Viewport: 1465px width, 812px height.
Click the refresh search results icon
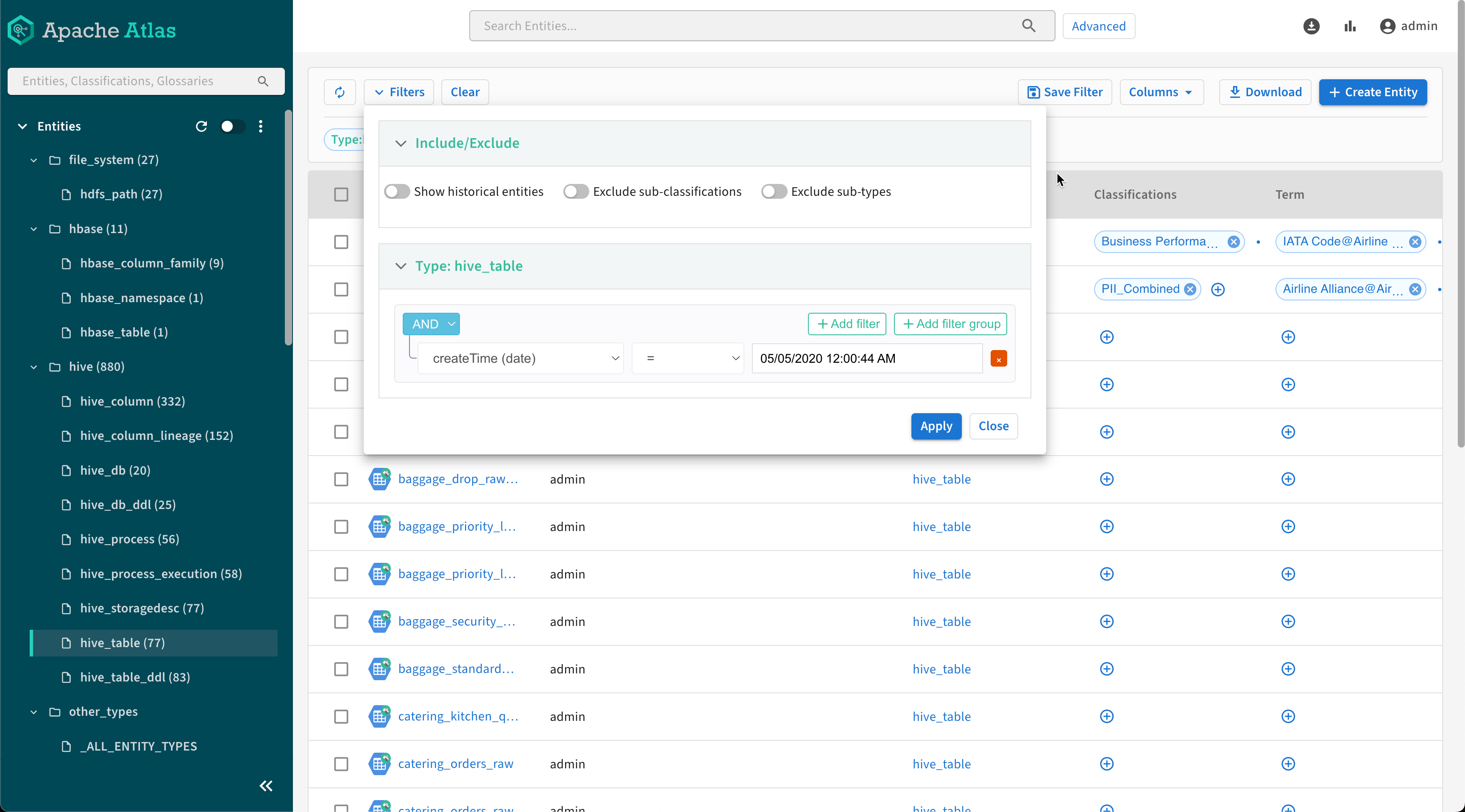(x=340, y=92)
